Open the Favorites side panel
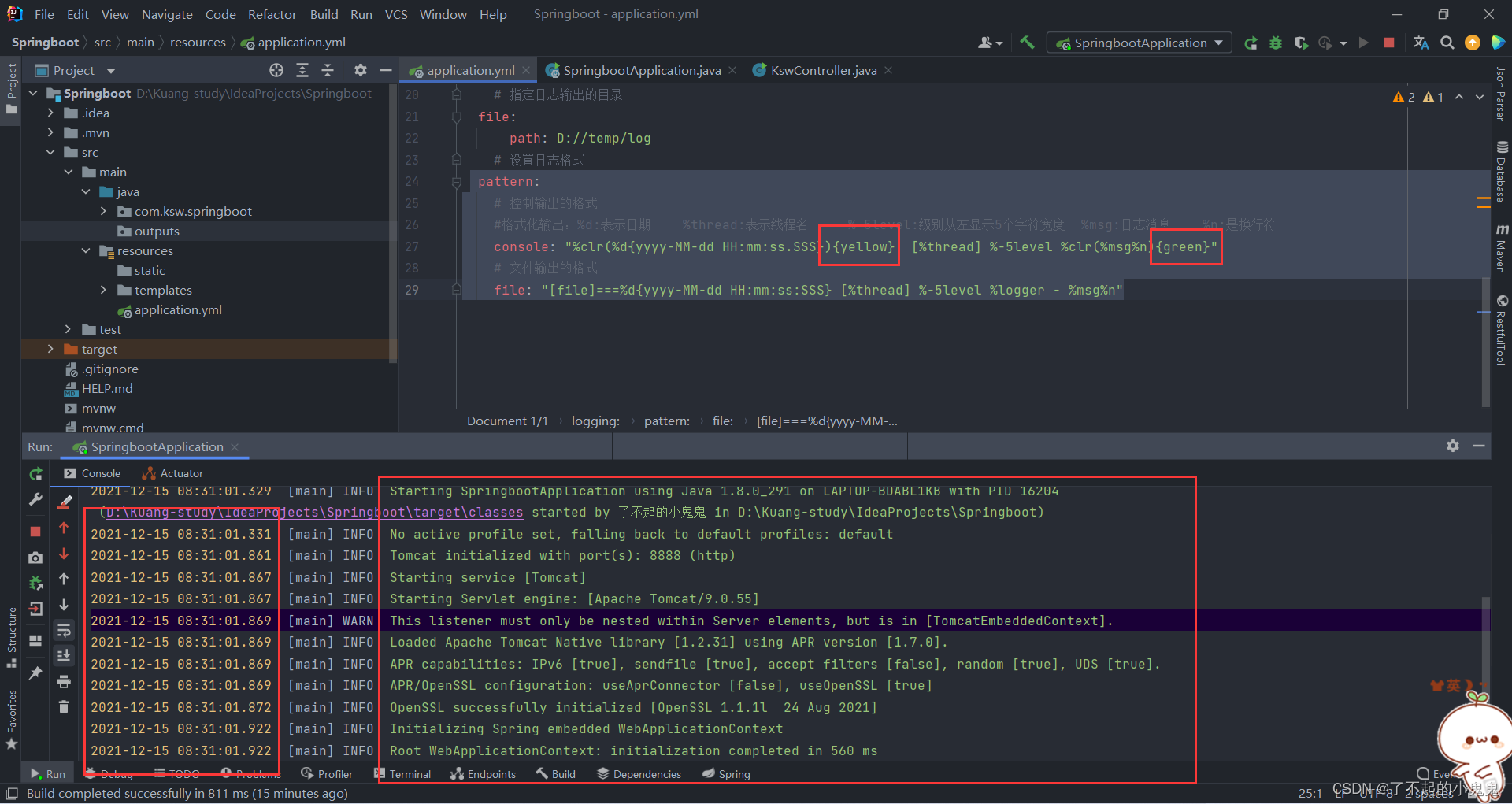Screen dimensions: 1512x804 [x=11, y=720]
